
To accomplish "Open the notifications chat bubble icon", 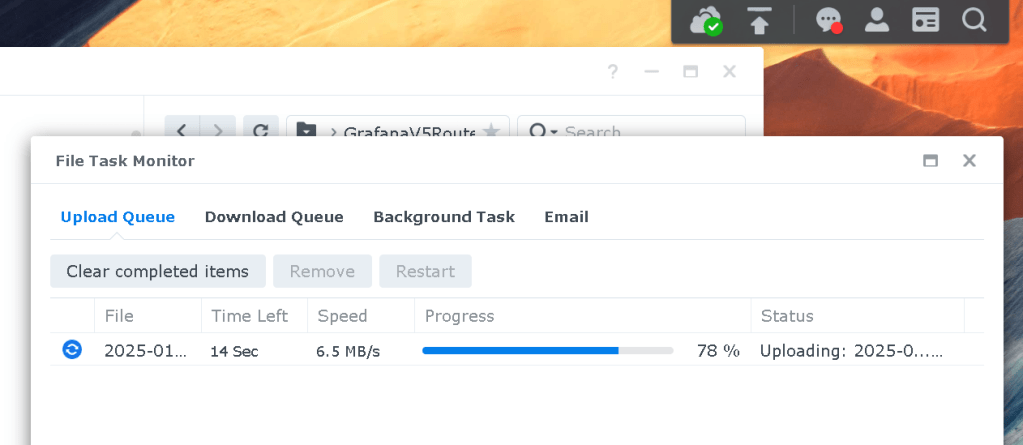I will click(829, 21).
